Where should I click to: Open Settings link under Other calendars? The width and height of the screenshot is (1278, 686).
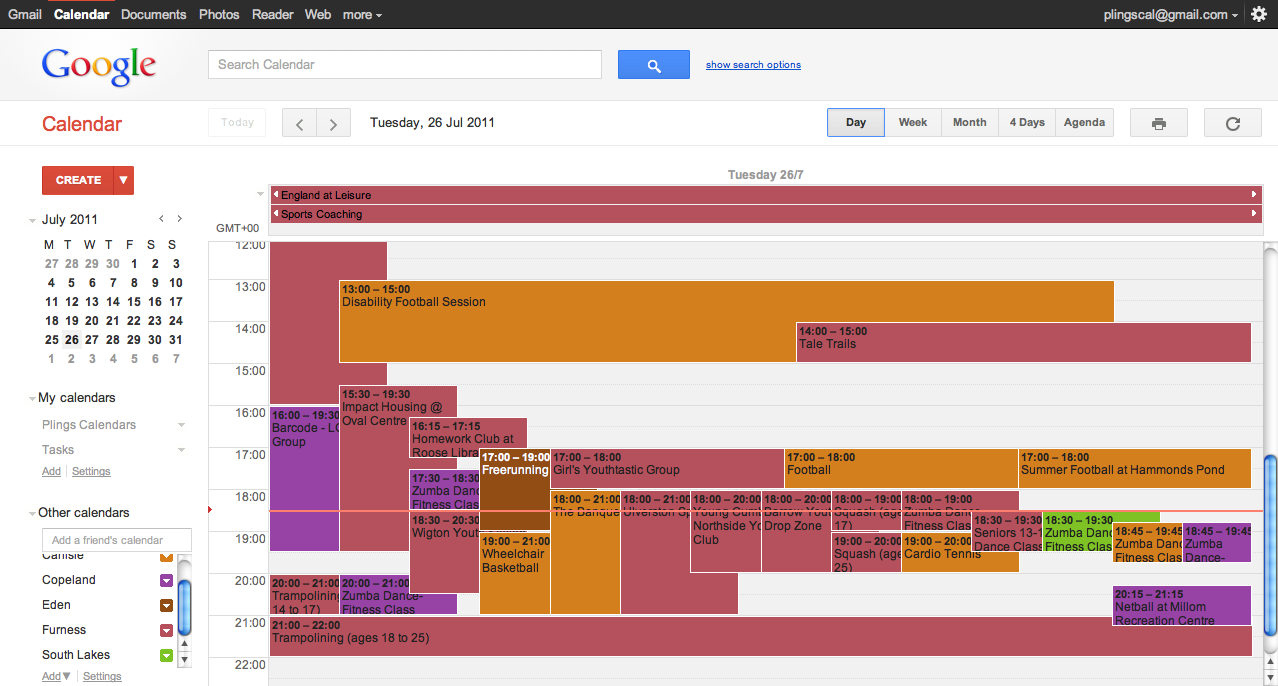pos(102,677)
